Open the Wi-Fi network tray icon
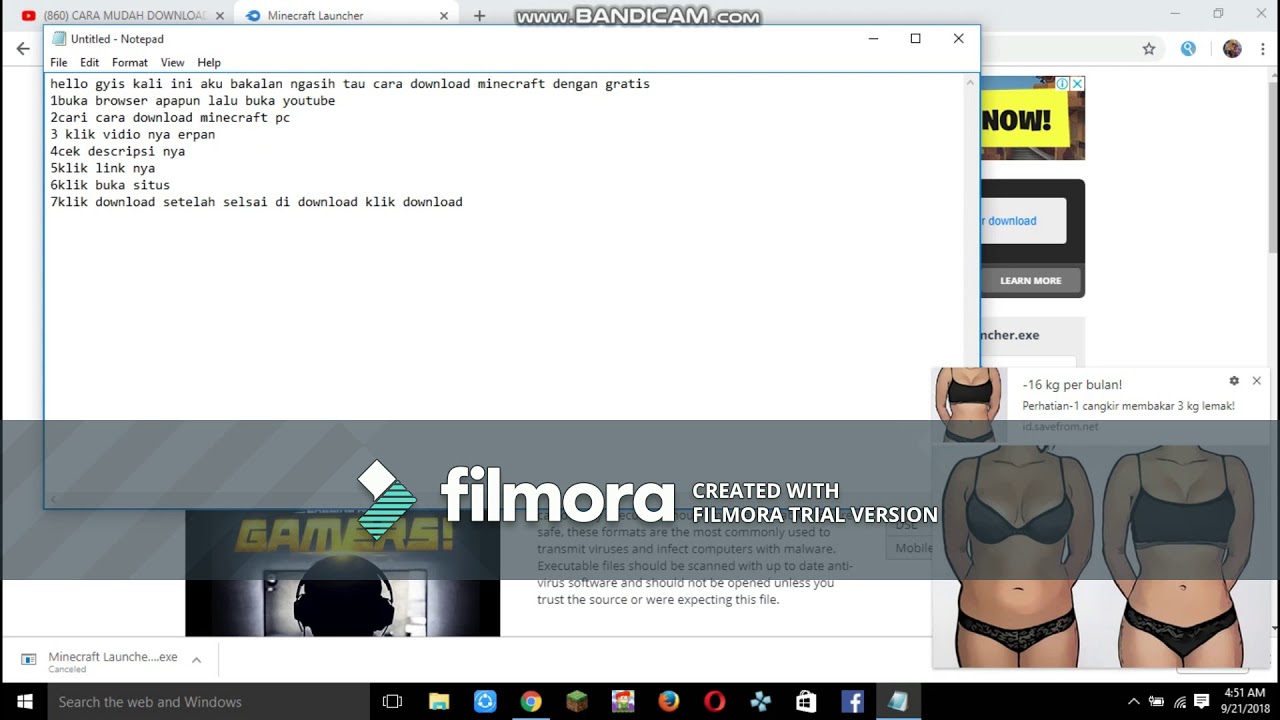1280x720 pixels. [x=1180, y=702]
